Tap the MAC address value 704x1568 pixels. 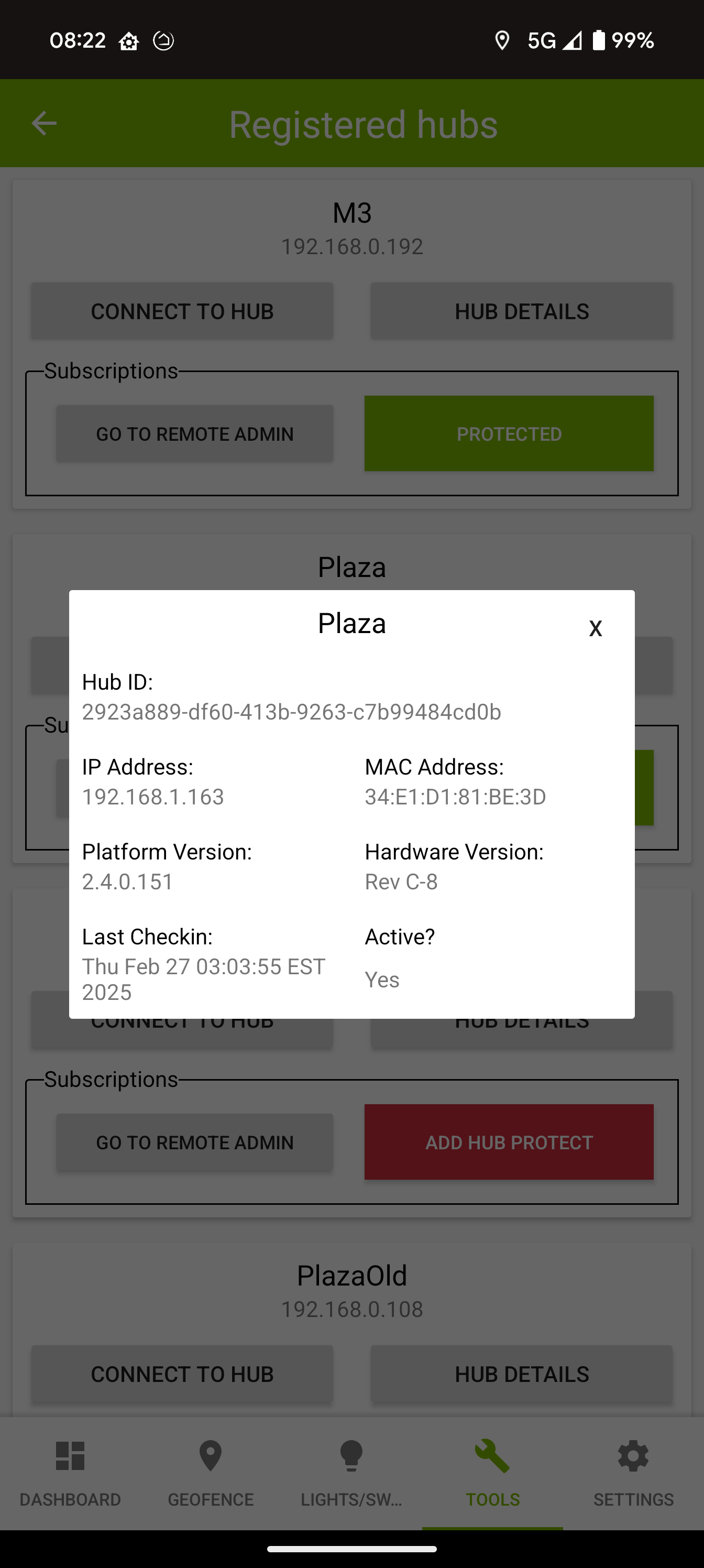(455, 797)
